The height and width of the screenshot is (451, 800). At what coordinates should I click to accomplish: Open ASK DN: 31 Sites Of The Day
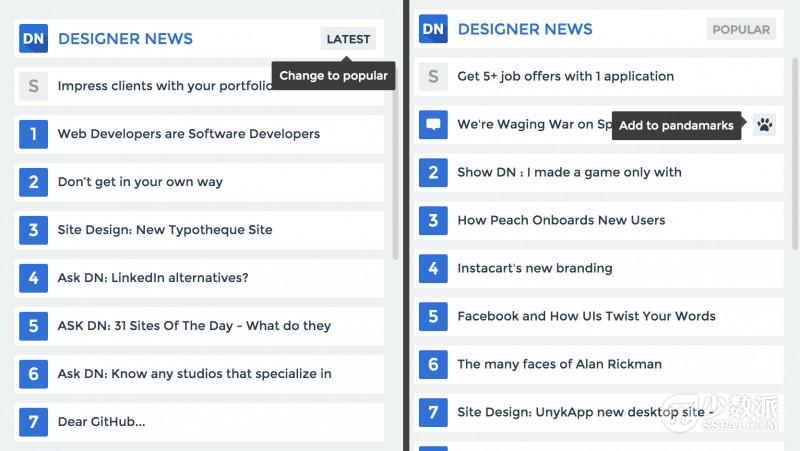[x=194, y=325]
